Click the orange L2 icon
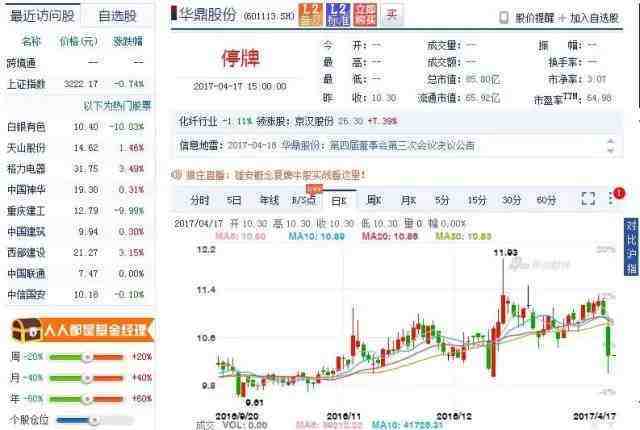The width and height of the screenshot is (640, 430). [311, 15]
